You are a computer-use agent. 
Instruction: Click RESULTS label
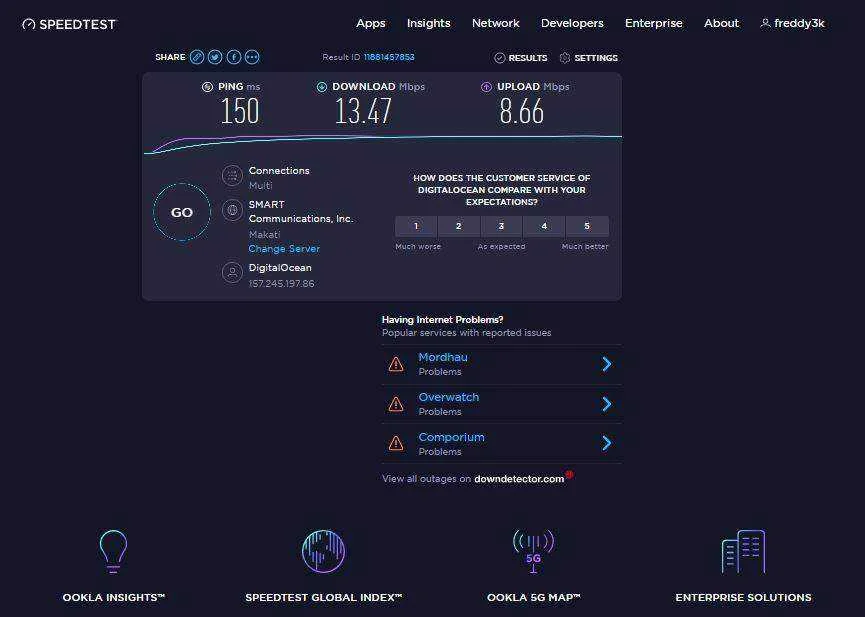coord(528,57)
